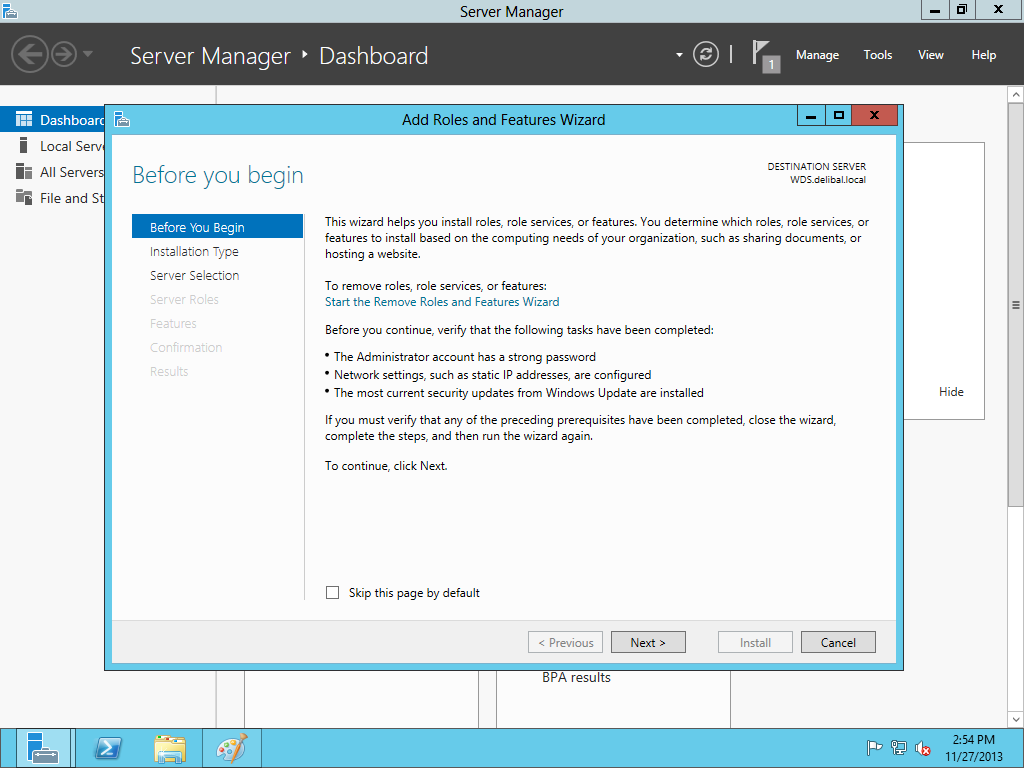Open the Manage menu
This screenshot has width=1024, height=768.
click(817, 55)
